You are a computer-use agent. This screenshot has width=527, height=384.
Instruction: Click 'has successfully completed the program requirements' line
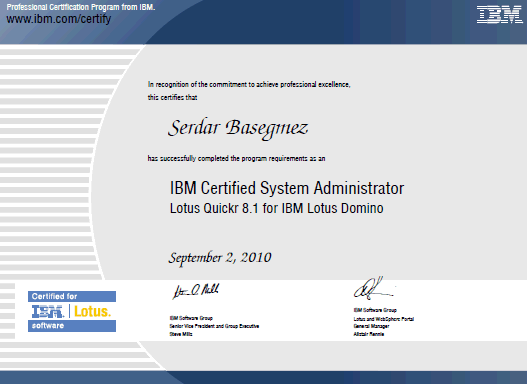[236, 159]
